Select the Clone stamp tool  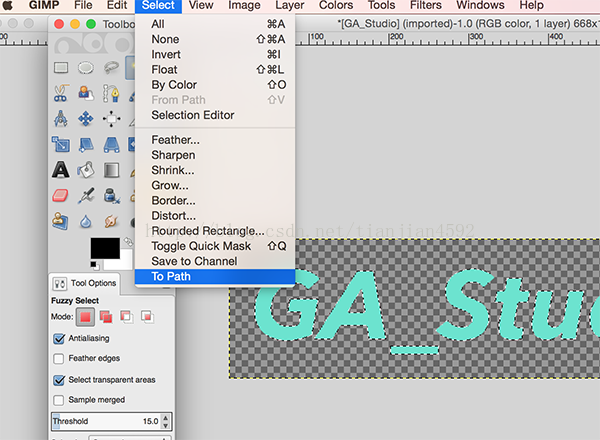[60, 221]
